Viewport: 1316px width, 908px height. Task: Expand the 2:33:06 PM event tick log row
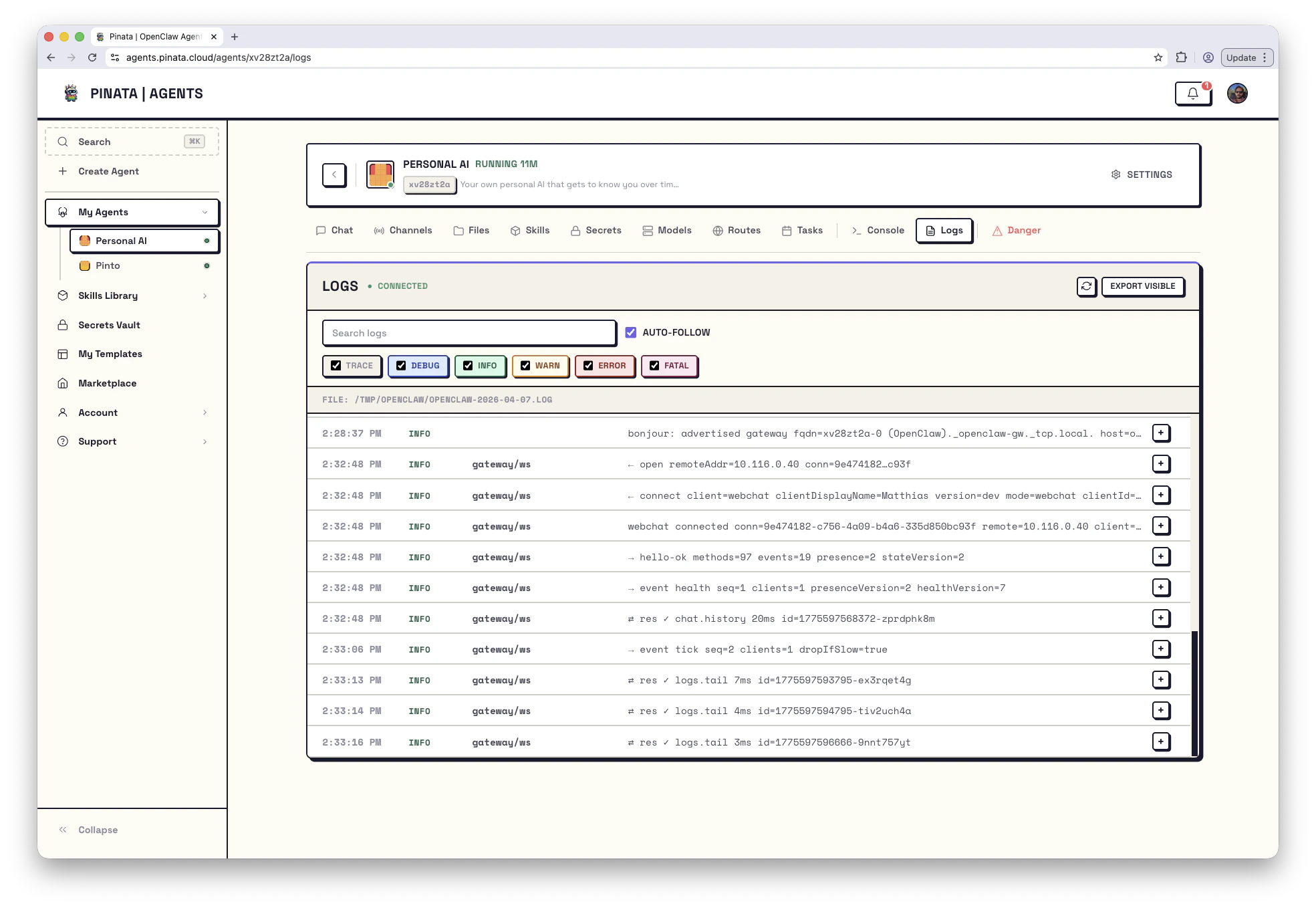tap(1161, 649)
